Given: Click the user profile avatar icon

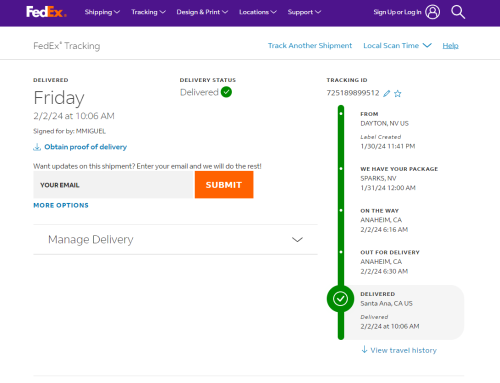Looking at the screenshot, I should [432, 12].
